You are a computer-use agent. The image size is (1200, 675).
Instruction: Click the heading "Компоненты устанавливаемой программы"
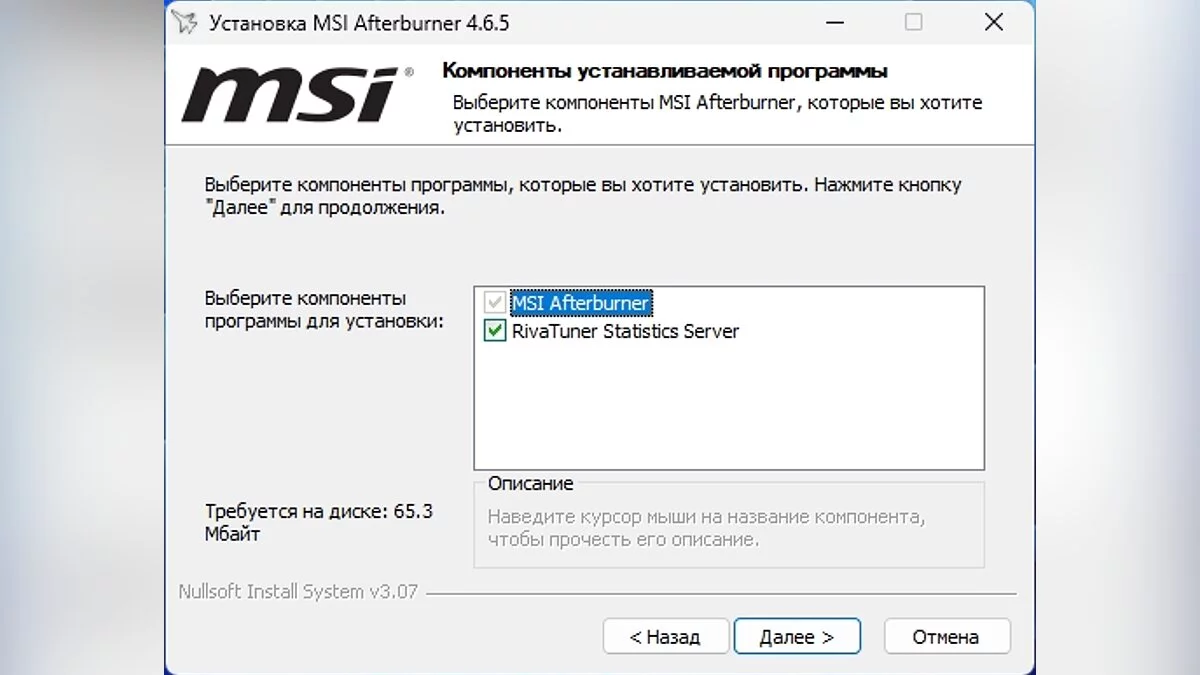click(665, 71)
